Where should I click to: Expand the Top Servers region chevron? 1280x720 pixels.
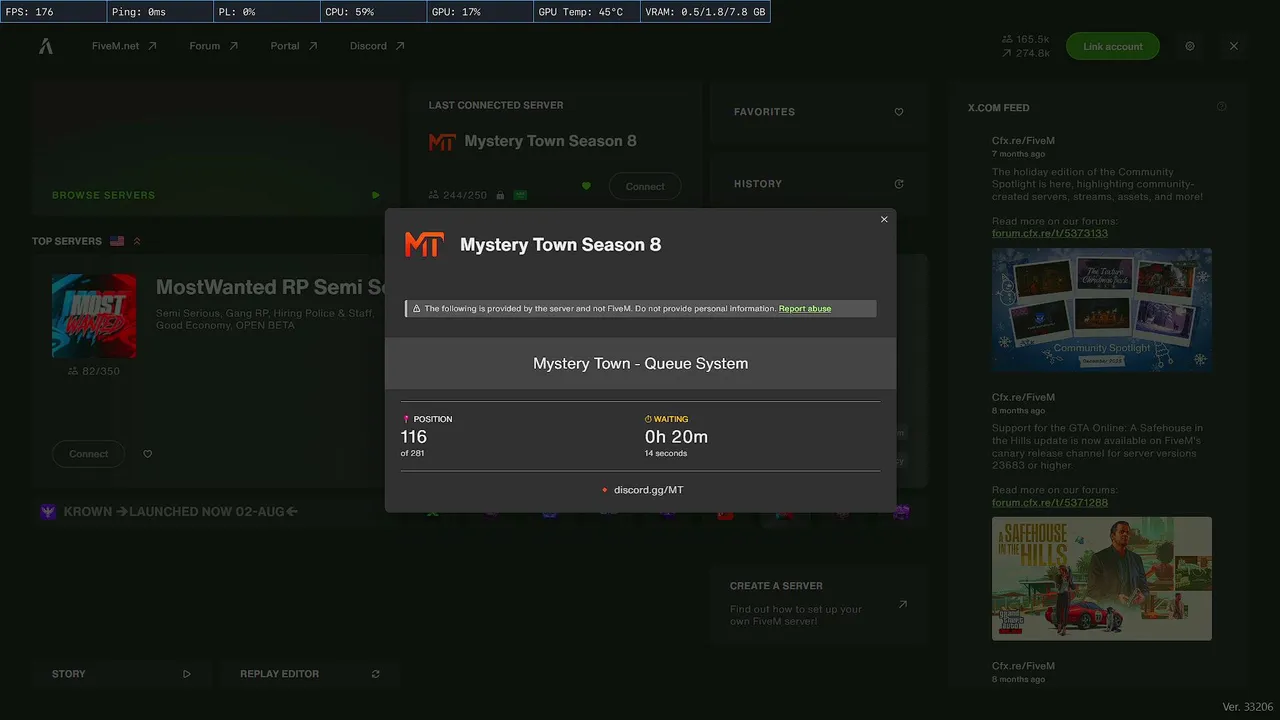(x=137, y=241)
